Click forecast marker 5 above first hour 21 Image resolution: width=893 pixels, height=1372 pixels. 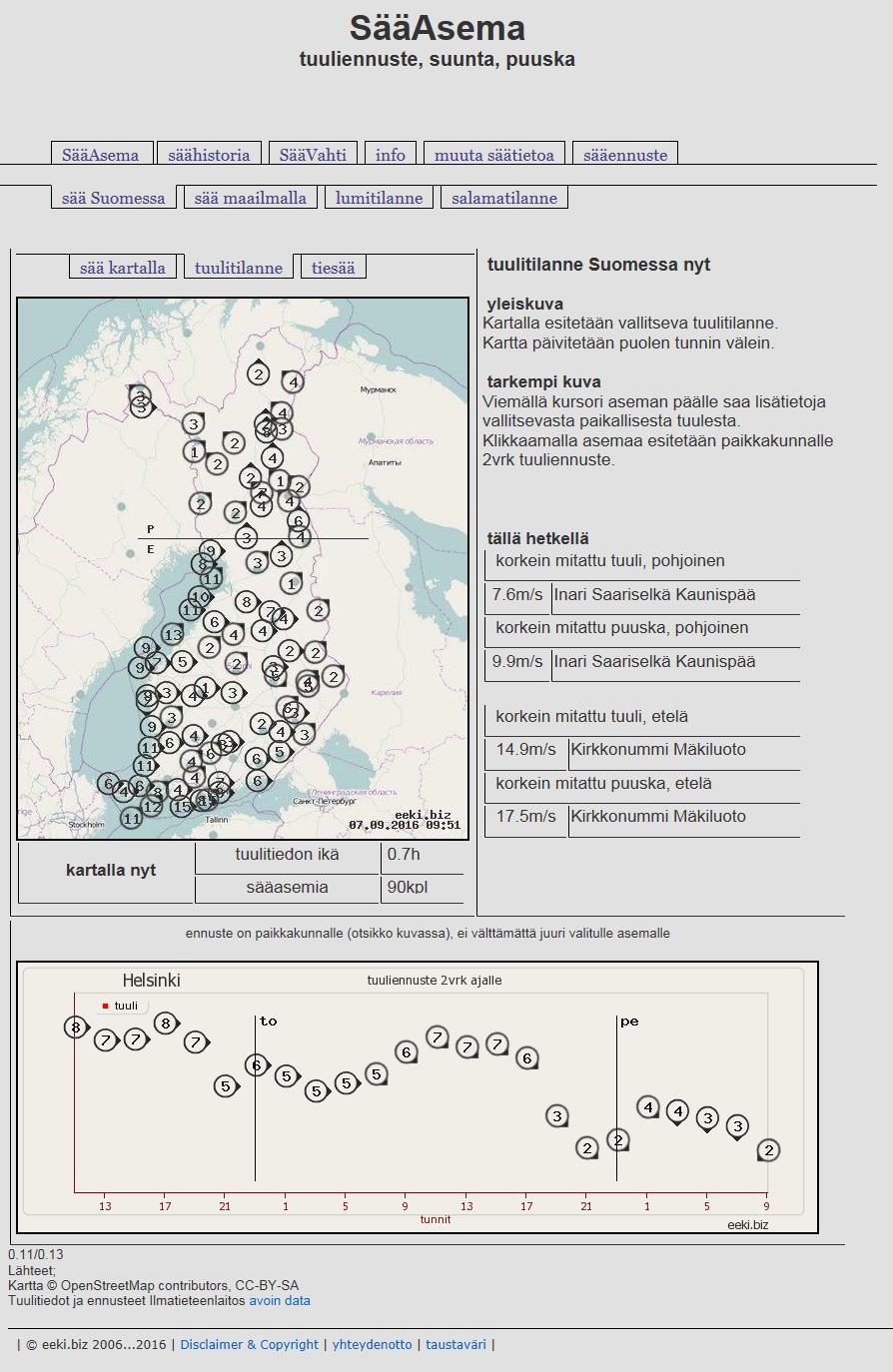click(x=226, y=1085)
